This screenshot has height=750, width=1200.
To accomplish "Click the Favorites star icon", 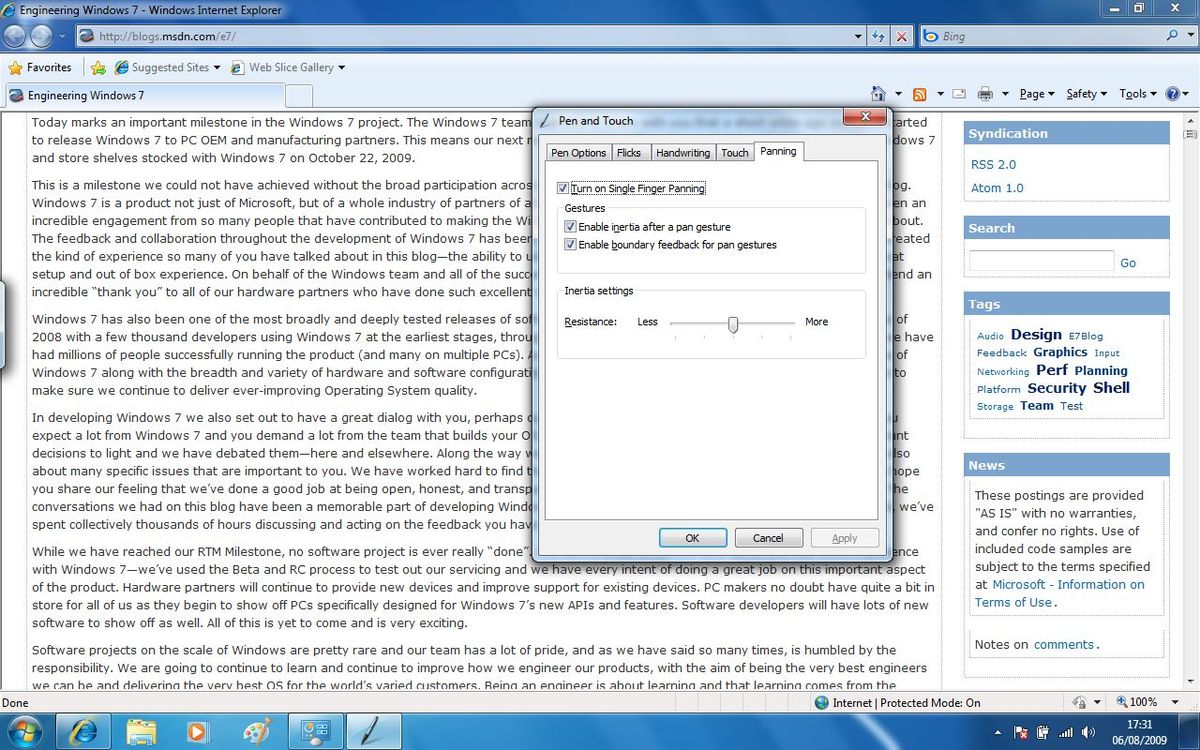I will coord(16,67).
